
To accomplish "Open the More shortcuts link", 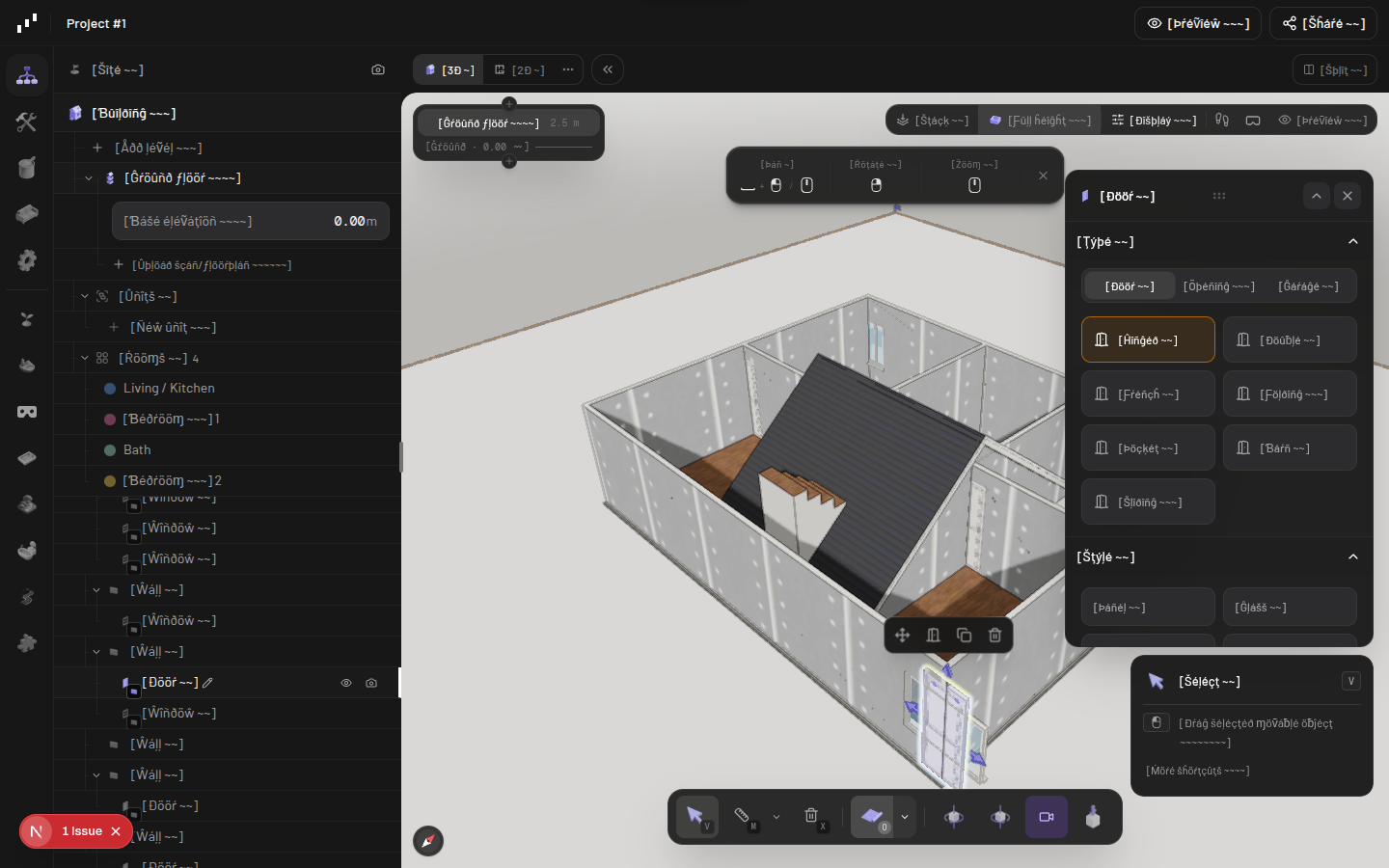I will tap(1198, 771).
